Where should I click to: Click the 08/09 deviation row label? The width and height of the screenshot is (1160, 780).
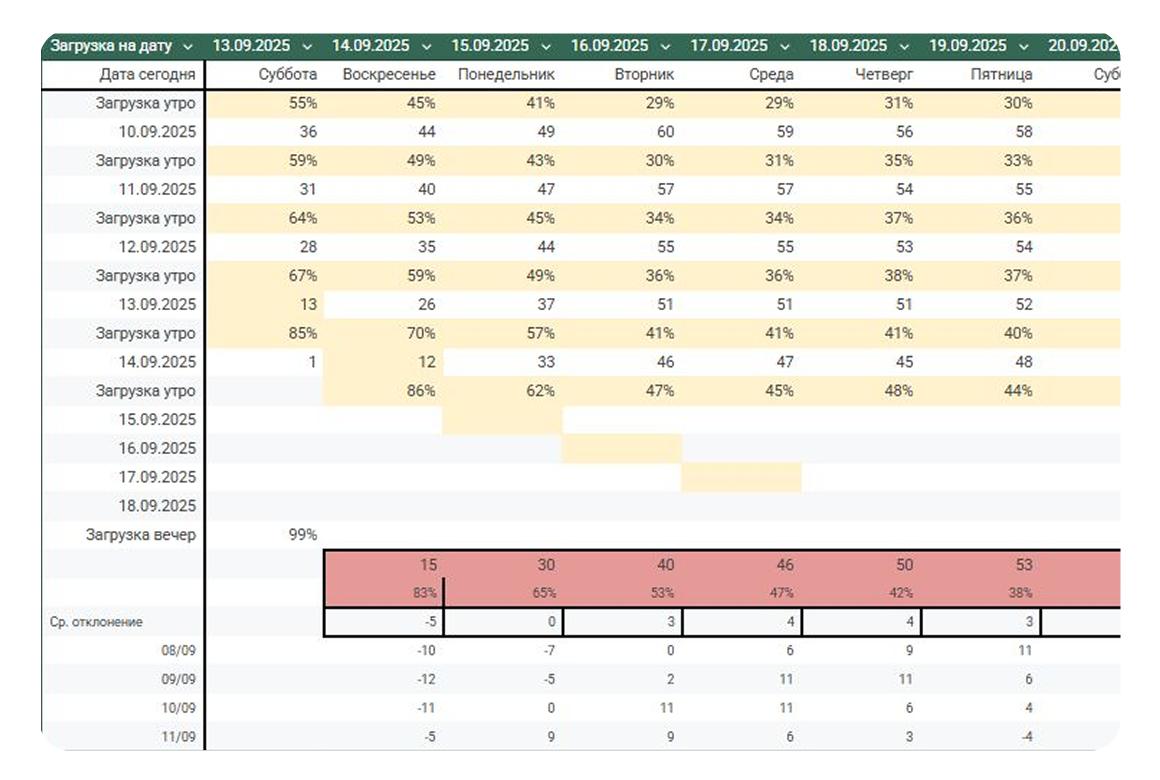[x=181, y=650]
